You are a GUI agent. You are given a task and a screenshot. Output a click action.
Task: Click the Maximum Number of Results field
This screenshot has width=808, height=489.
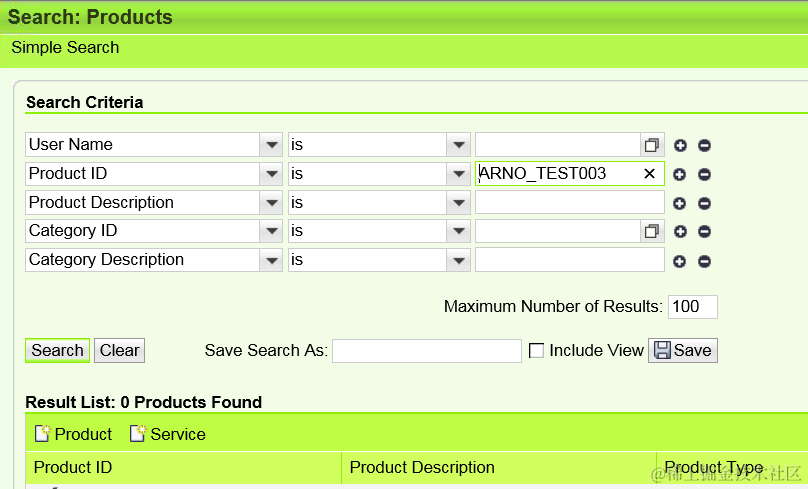(693, 307)
